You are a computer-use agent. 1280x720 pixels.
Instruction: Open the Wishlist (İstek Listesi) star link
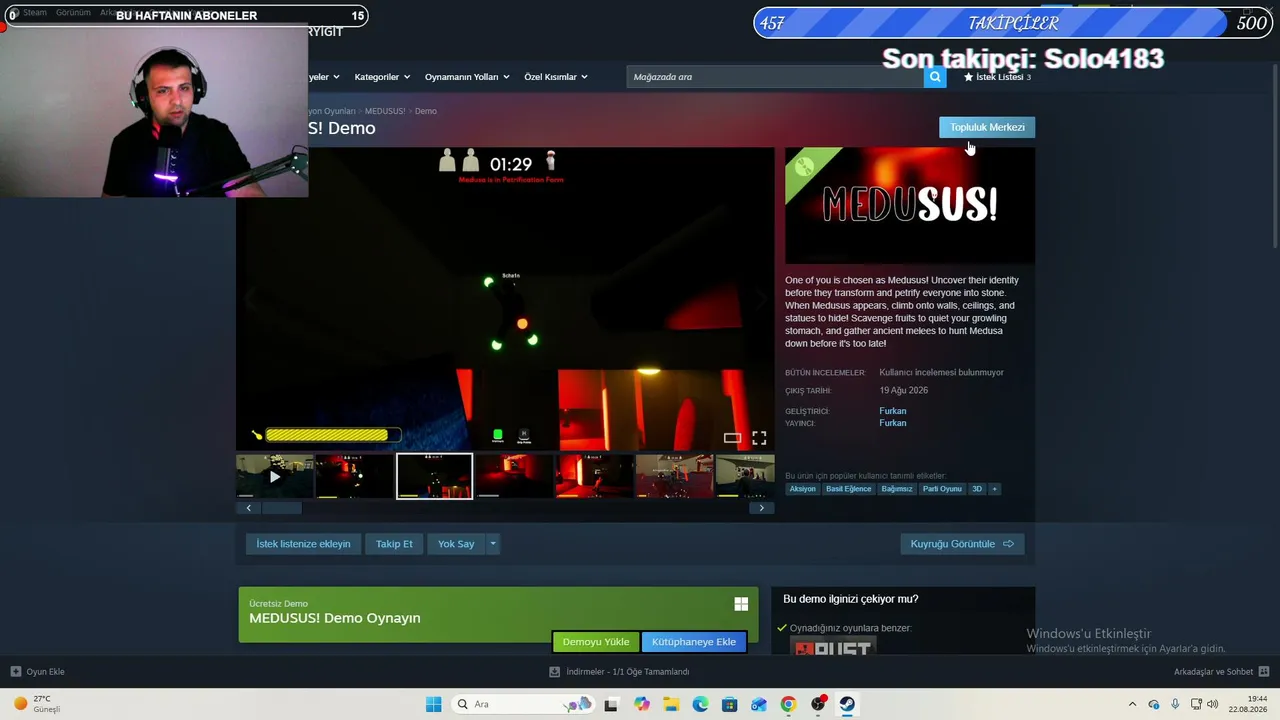click(x=997, y=77)
